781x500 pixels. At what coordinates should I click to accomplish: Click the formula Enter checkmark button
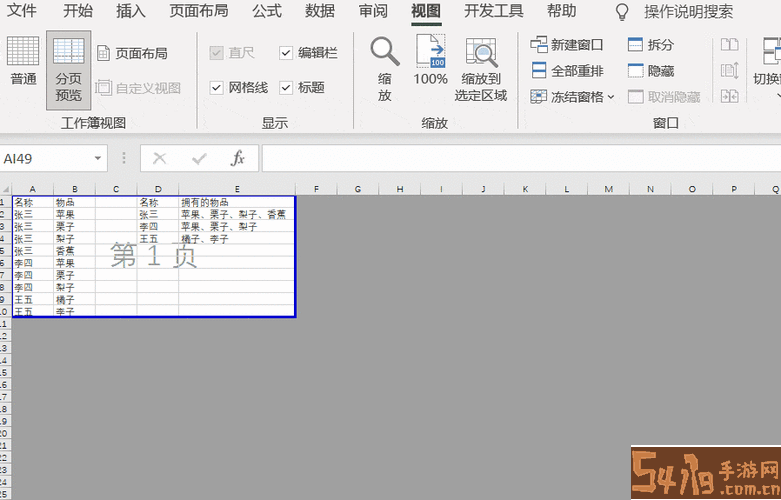pyautogui.click(x=199, y=158)
